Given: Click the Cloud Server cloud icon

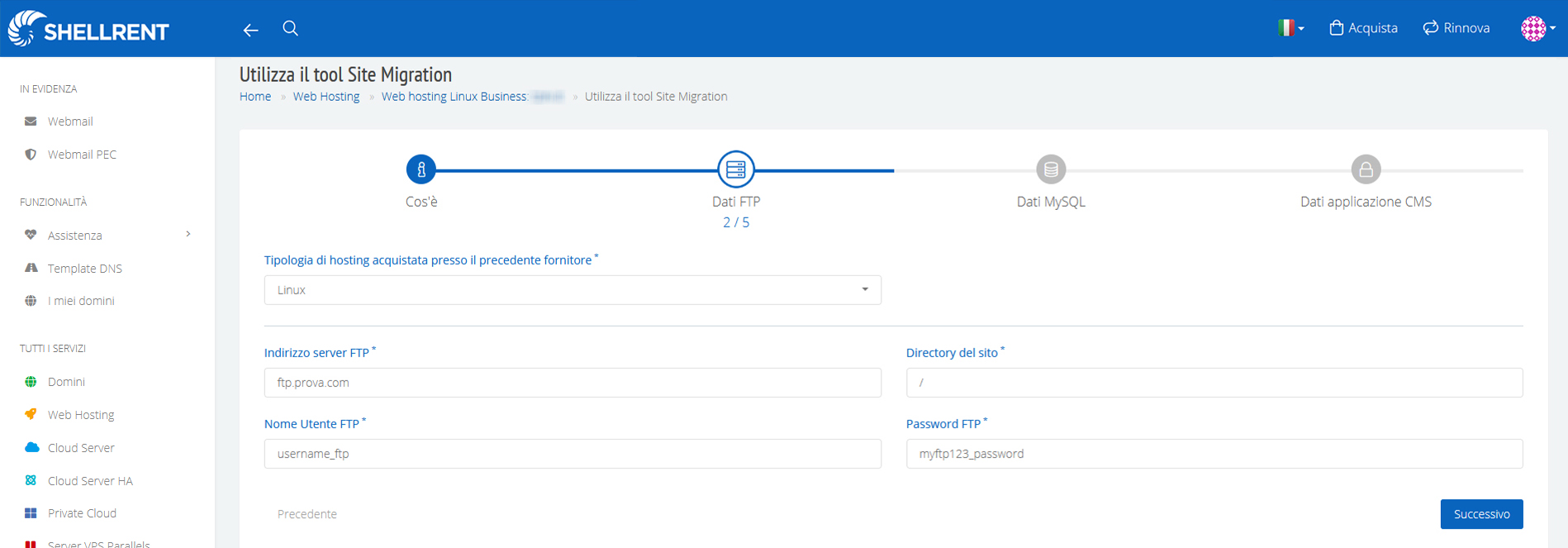Looking at the screenshot, I should pos(31,447).
